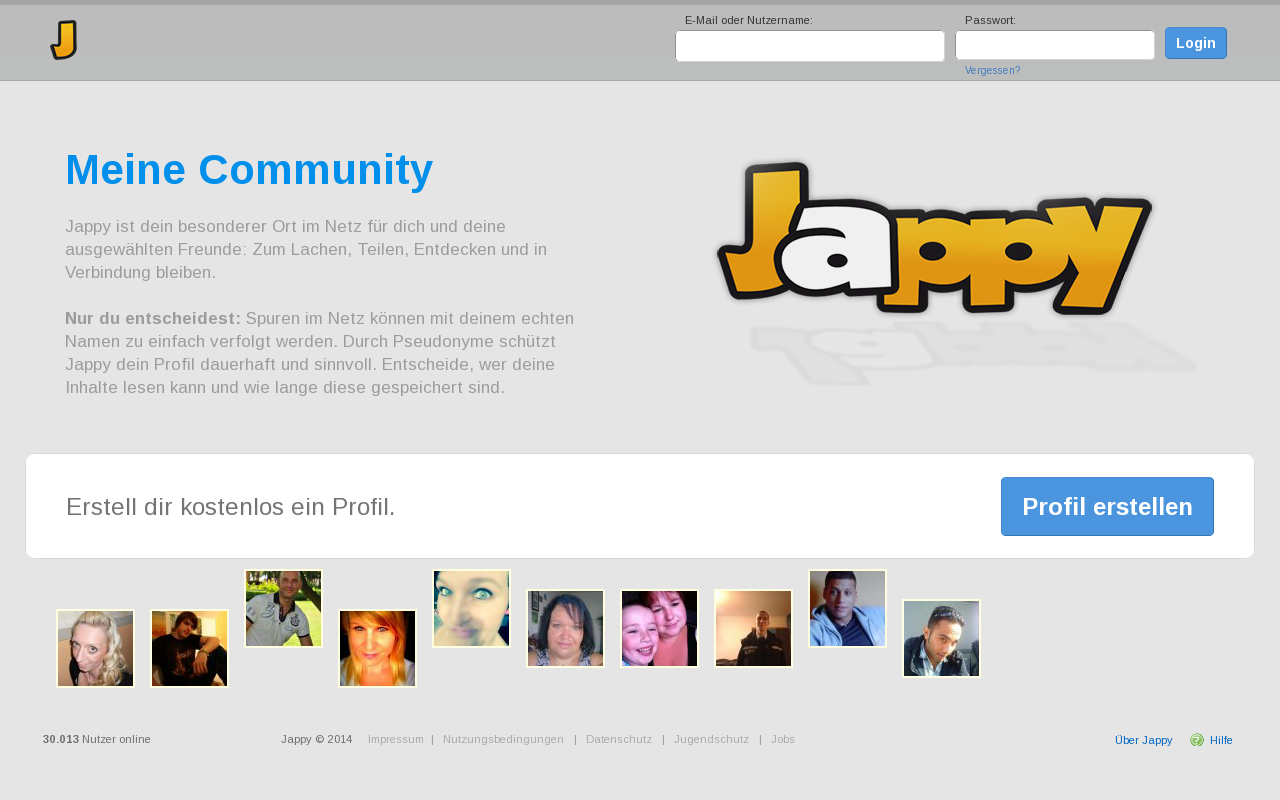Open the Jugendschutz footer link

[x=711, y=739]
